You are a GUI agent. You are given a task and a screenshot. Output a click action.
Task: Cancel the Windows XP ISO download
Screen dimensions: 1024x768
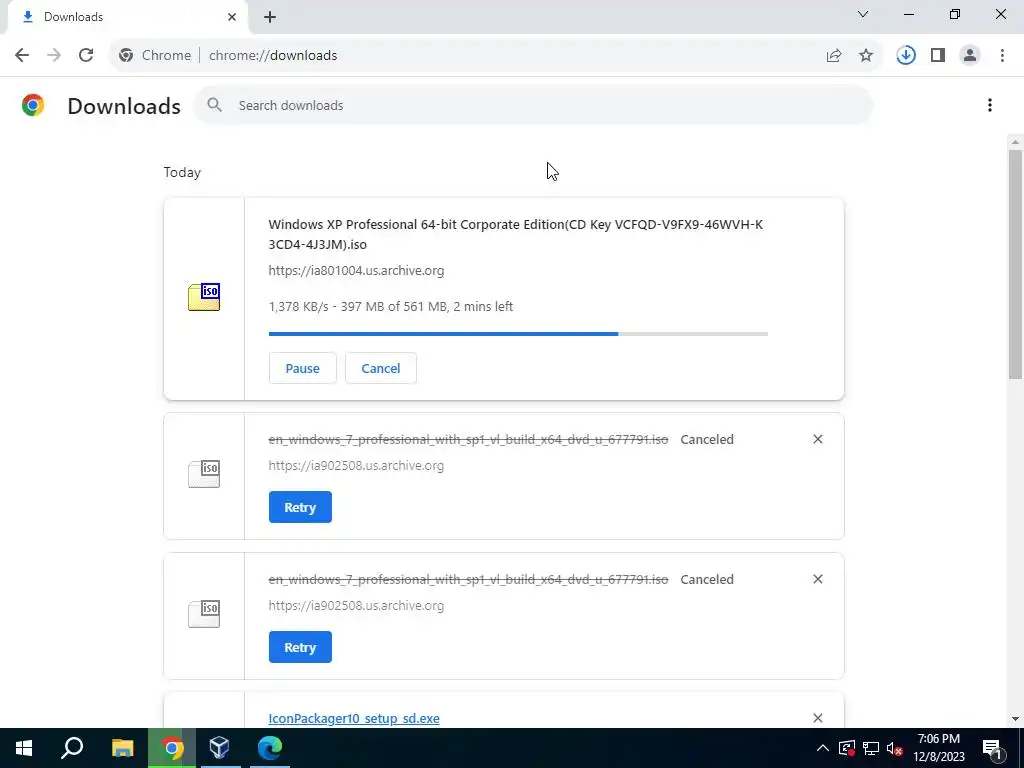coord(381,368)
